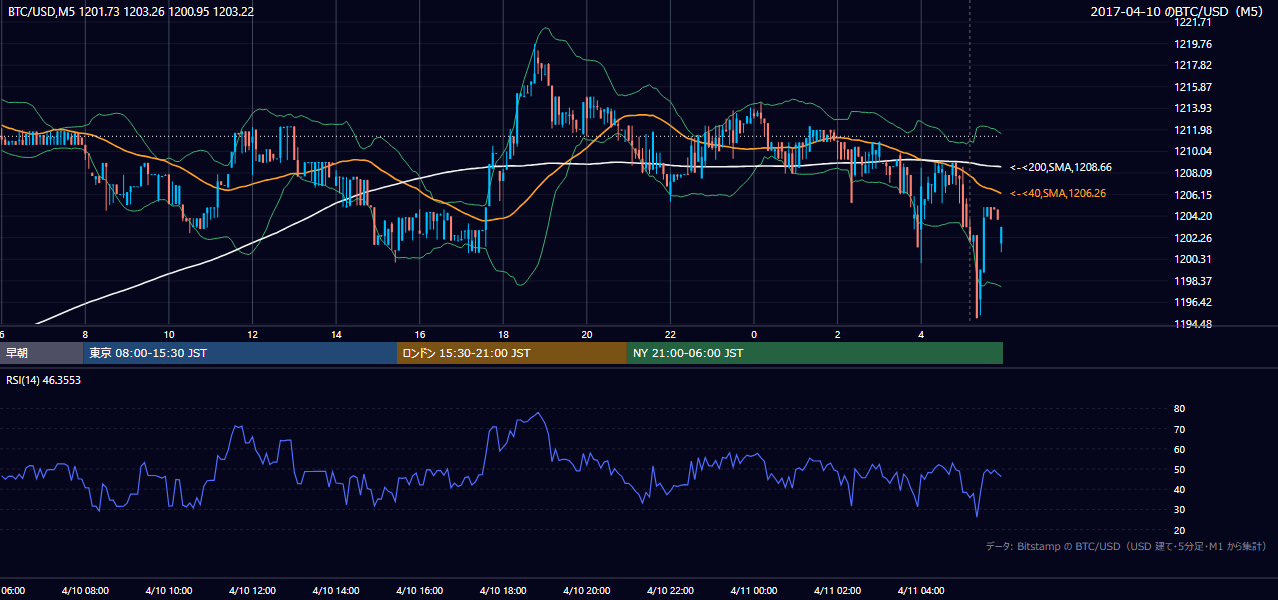The height and width of the screenshot is (600, 1278).
Task: Click the ロンドン 15:30-21:00 JST session bar
Action: pyautogui.click(x=511, y=353)
